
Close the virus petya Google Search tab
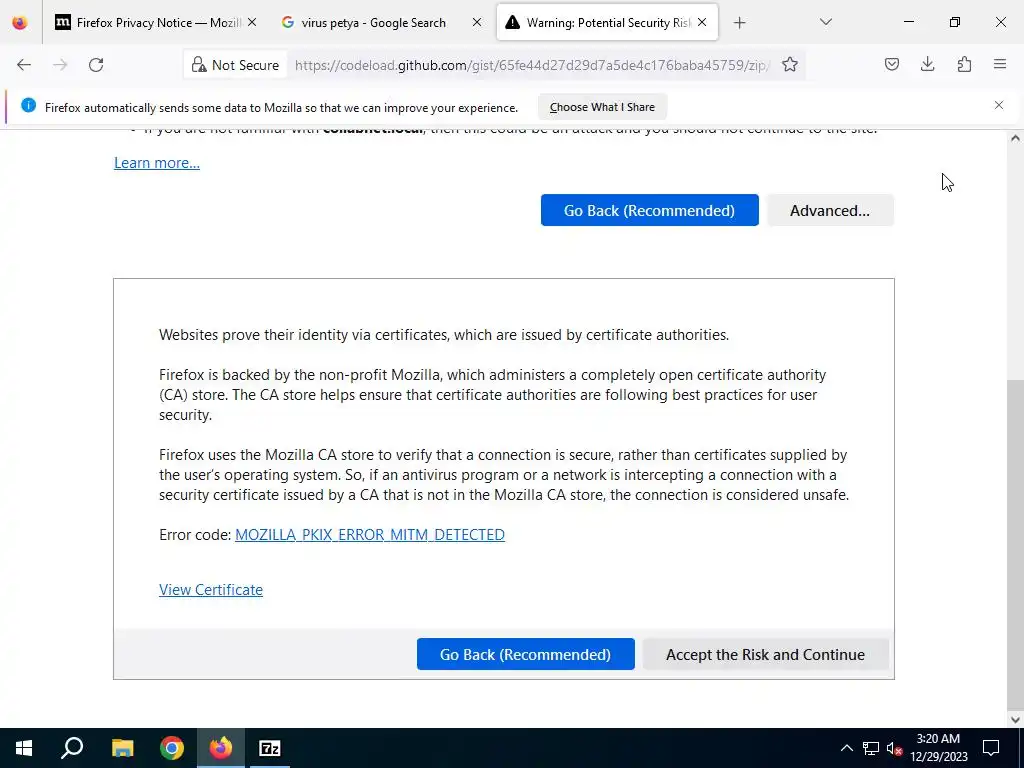[477, 22]
